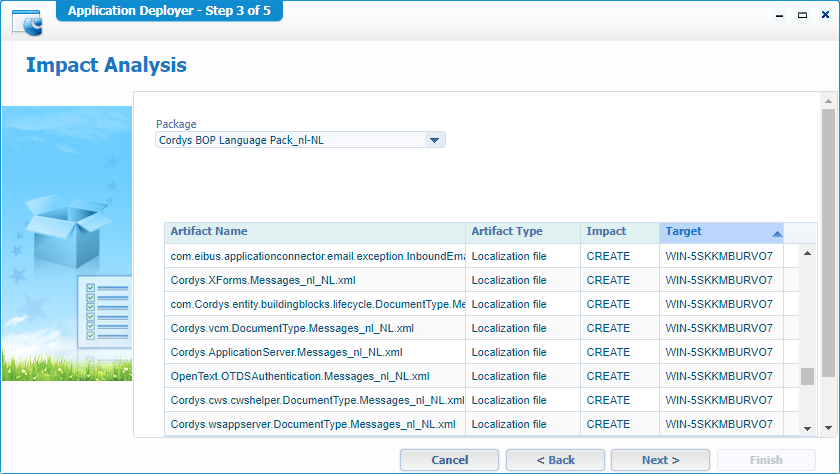Viewport: 840px width, 474px height.
Task: Click the outer panel scrollbar thumb
Action: pyautogui.click(x=828, y=243)
